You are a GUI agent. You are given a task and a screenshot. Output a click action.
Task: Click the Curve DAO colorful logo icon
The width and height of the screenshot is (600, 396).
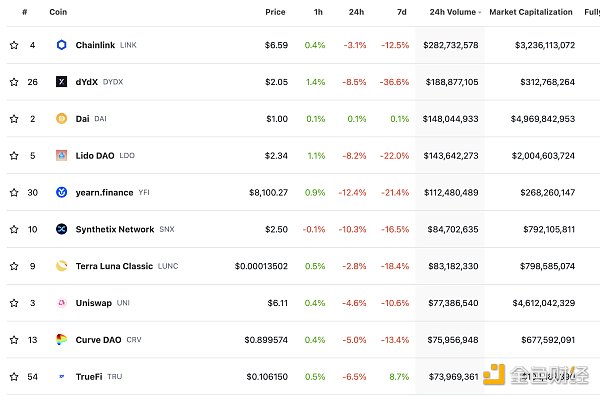[61, 339]
